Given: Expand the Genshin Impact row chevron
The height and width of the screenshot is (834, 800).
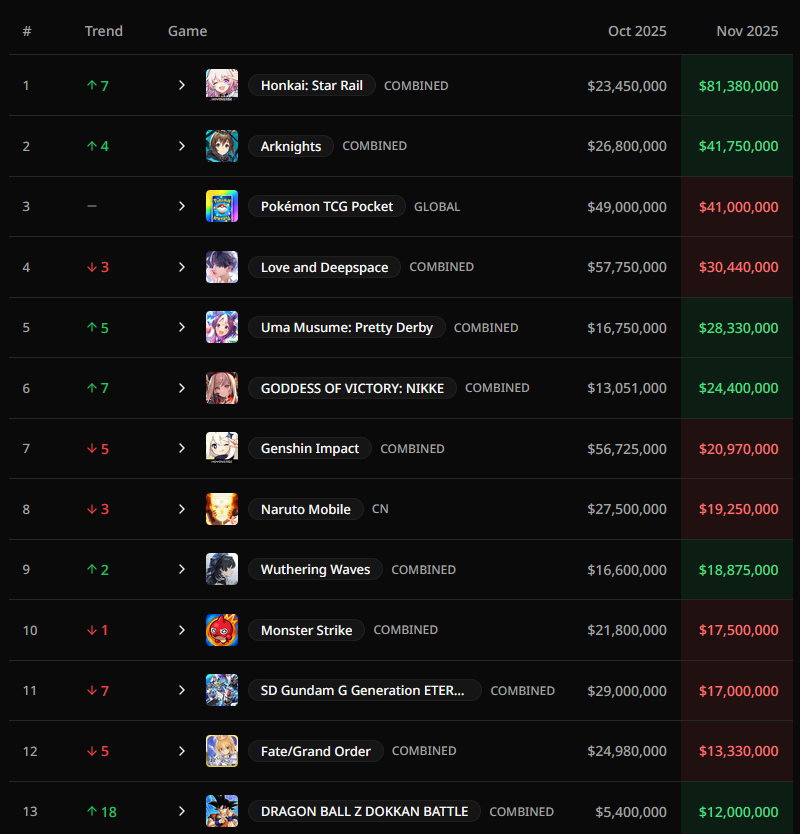Looking at the screenshot, I should [182, 448].
